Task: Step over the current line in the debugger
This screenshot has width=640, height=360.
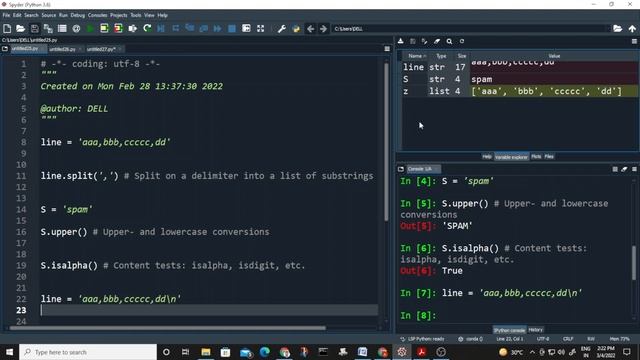Action: (176, 29)
